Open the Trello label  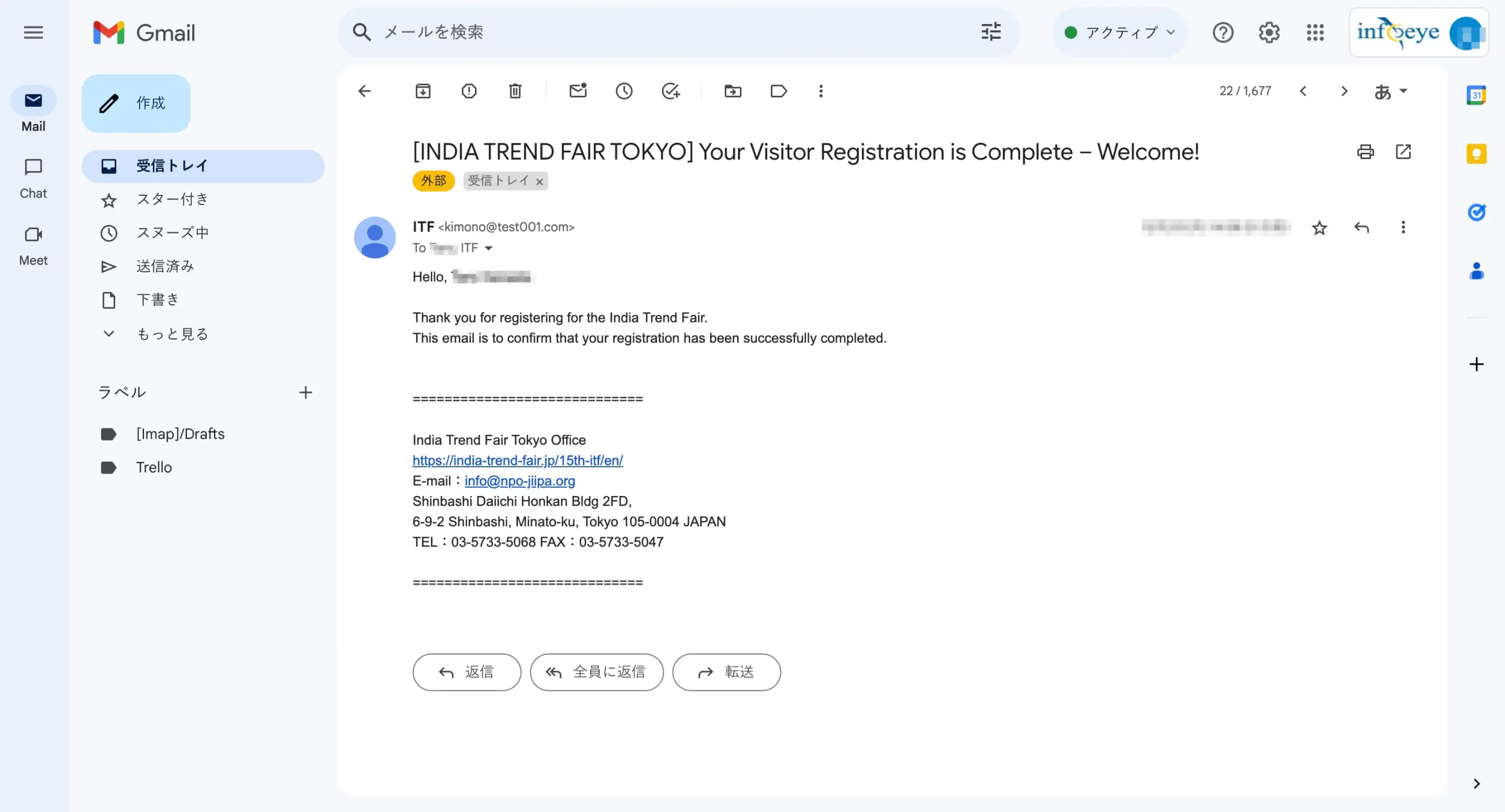pos(203,467)
